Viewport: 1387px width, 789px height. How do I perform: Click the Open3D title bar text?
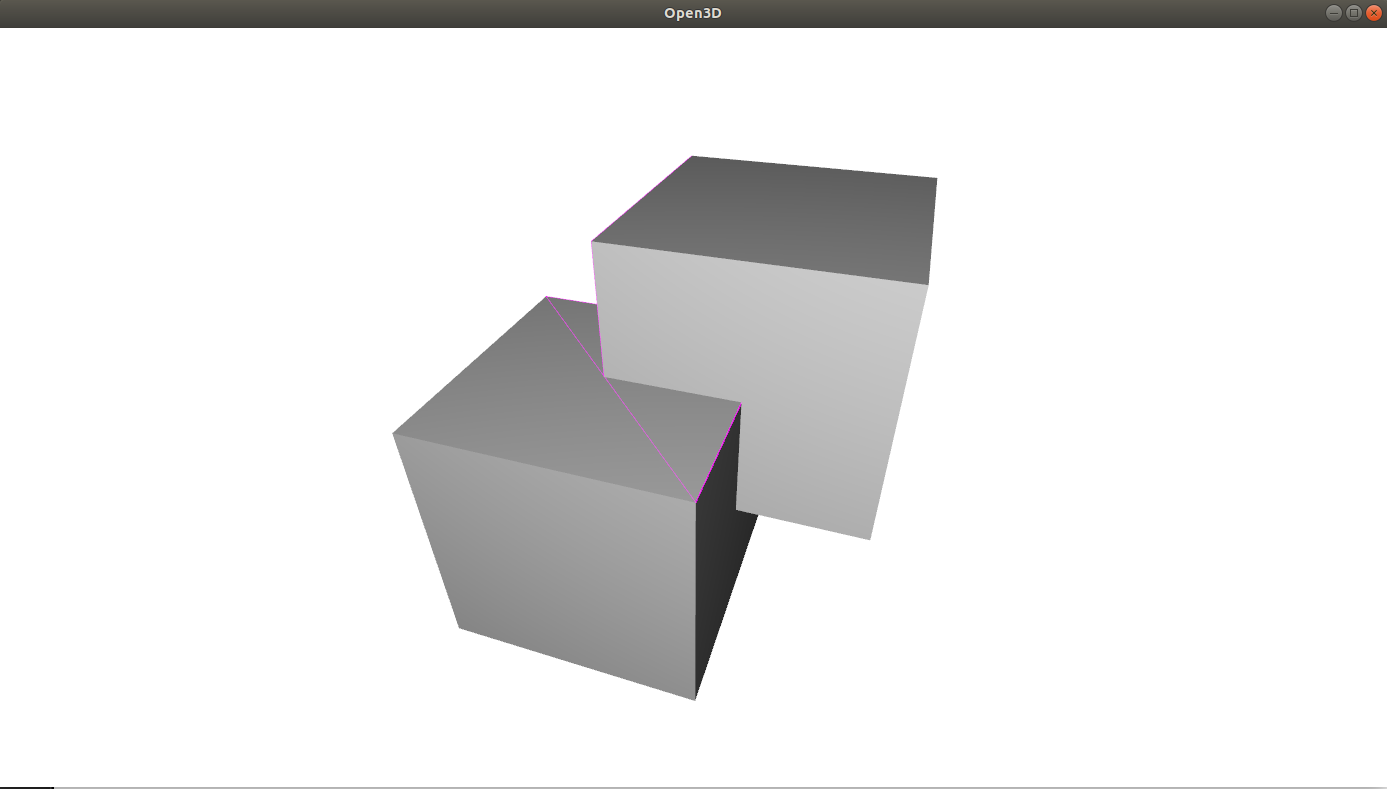[693, 13]
